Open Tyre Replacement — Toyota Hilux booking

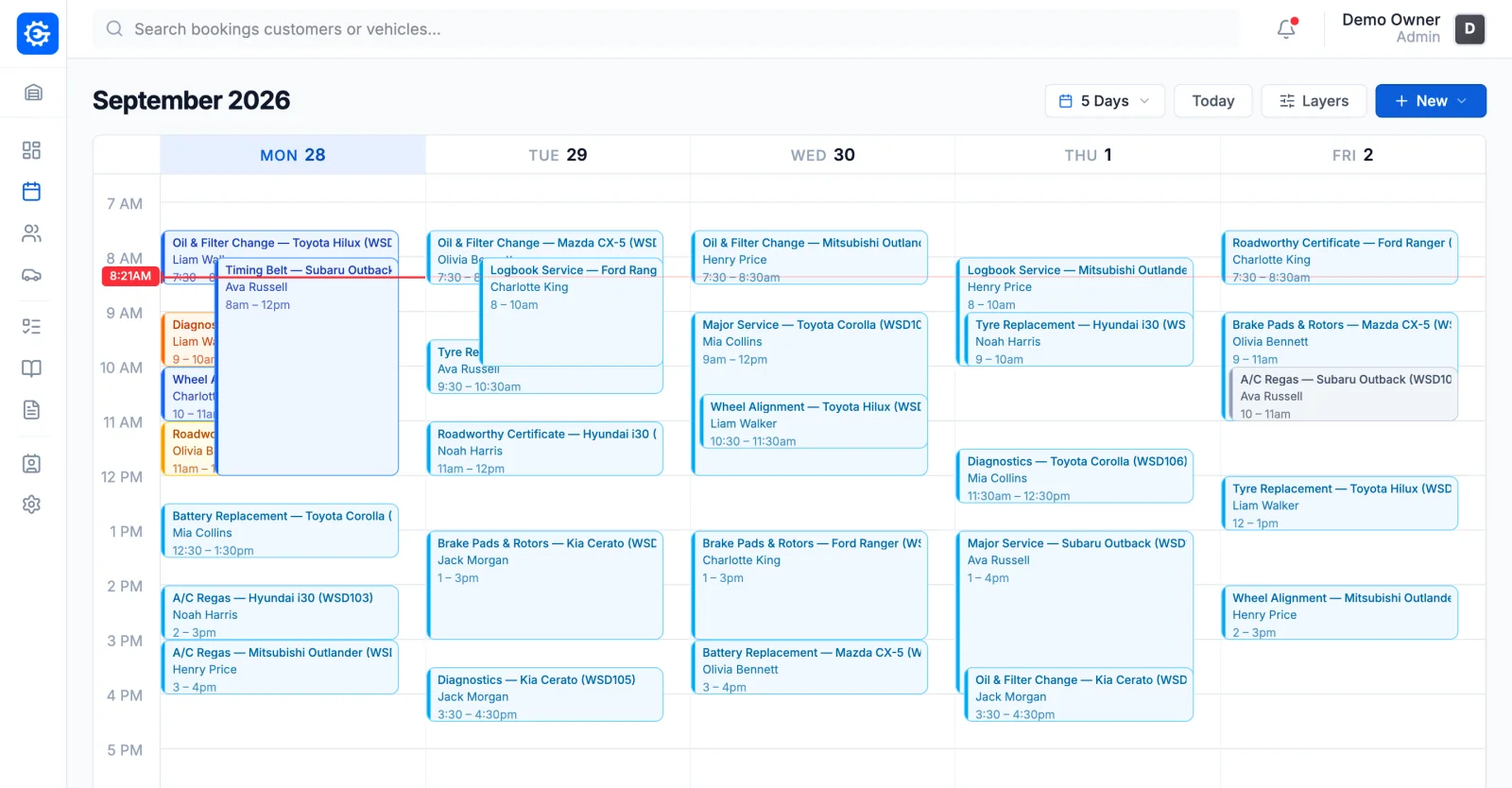1340,504
